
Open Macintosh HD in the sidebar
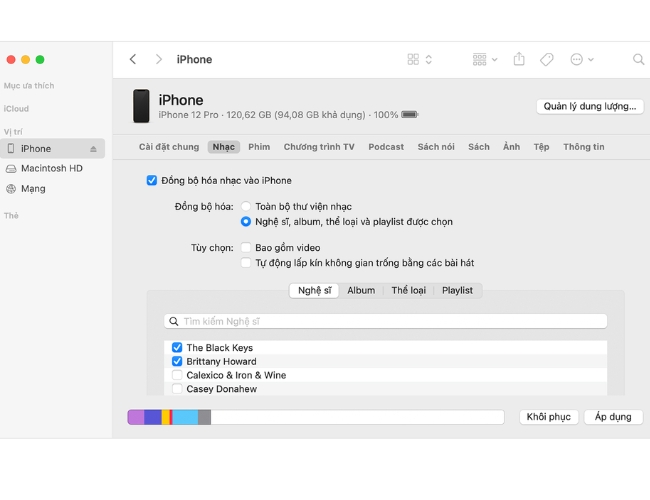tap(52, 168)
